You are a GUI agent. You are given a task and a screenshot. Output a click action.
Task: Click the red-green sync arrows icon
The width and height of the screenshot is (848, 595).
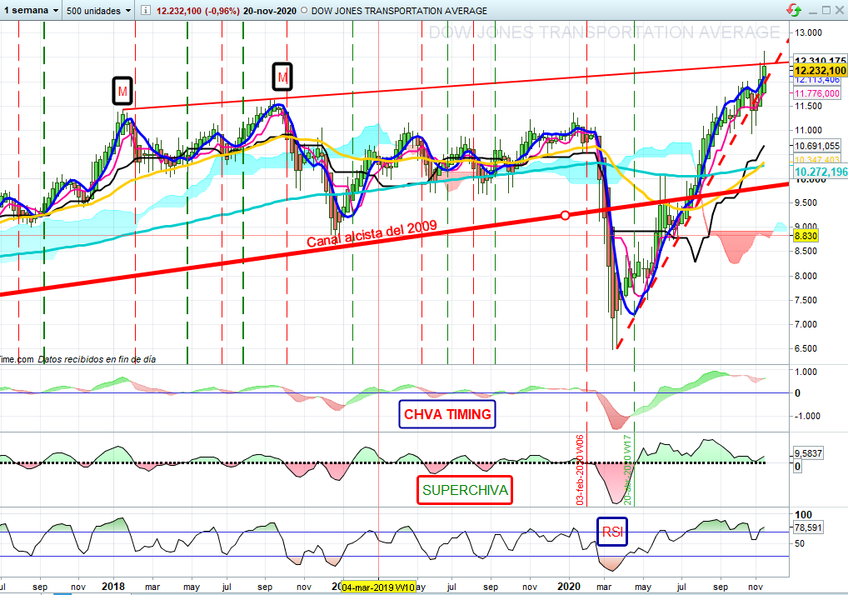(x=794, y=10)
